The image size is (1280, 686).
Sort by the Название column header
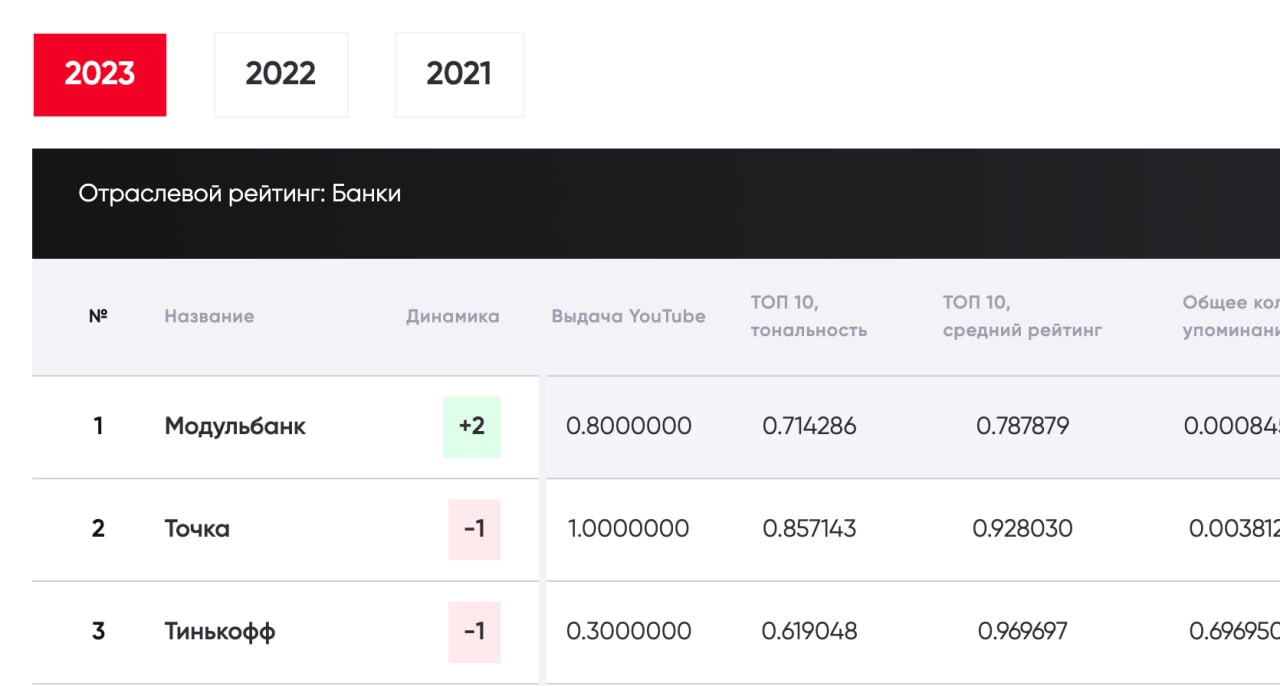coord(209,316)
